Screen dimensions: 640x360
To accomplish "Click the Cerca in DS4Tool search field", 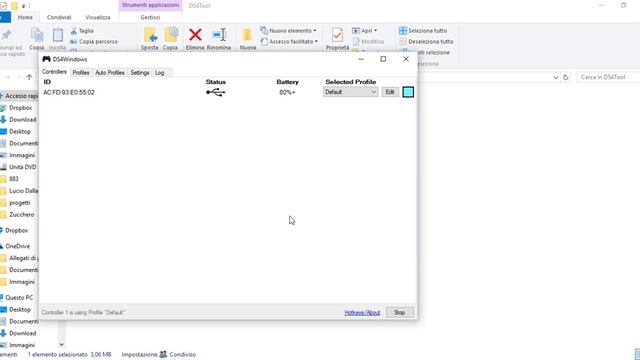I will coord(608,77).
